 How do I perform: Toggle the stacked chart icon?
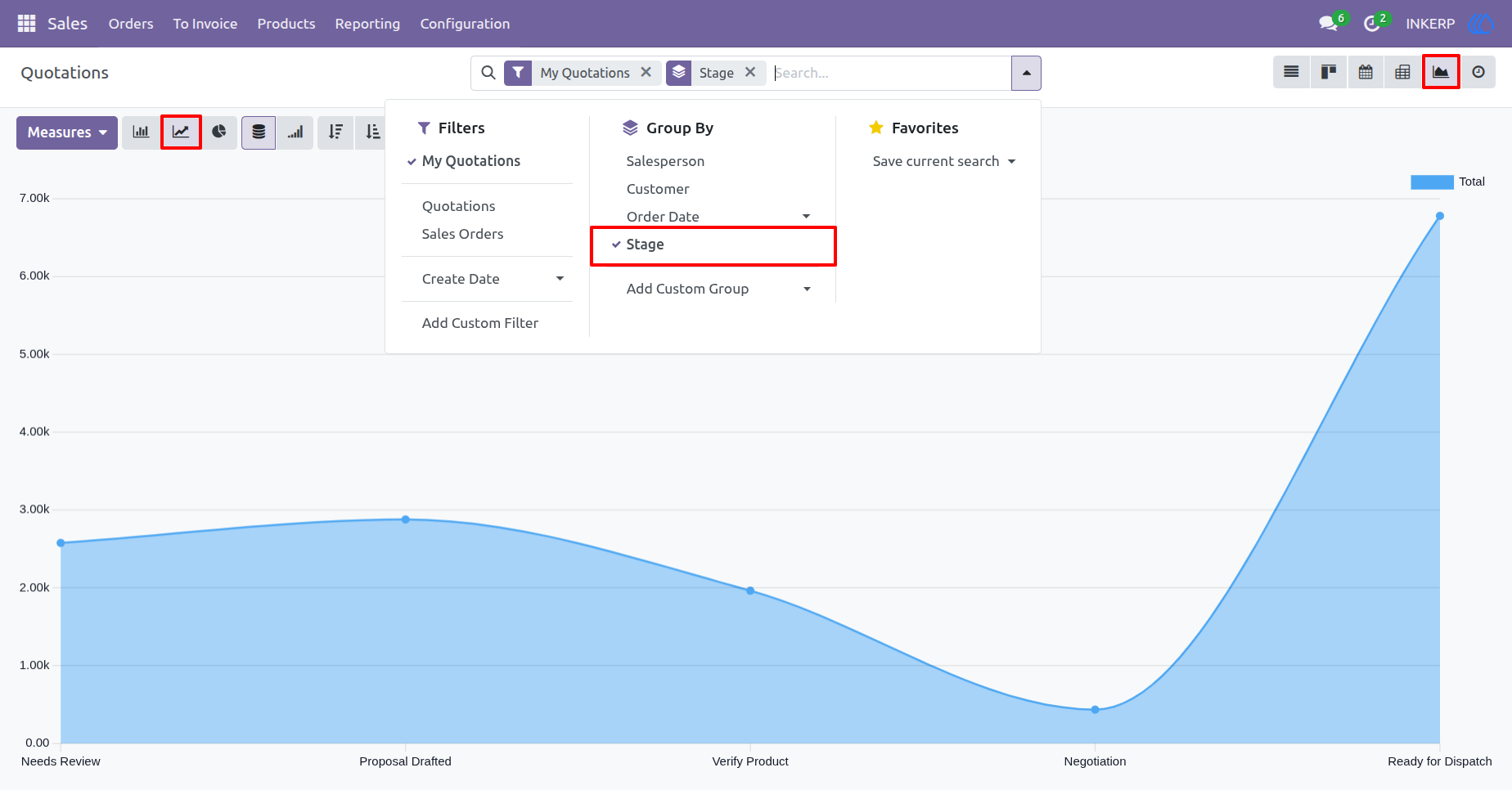[x=259, y=132]
